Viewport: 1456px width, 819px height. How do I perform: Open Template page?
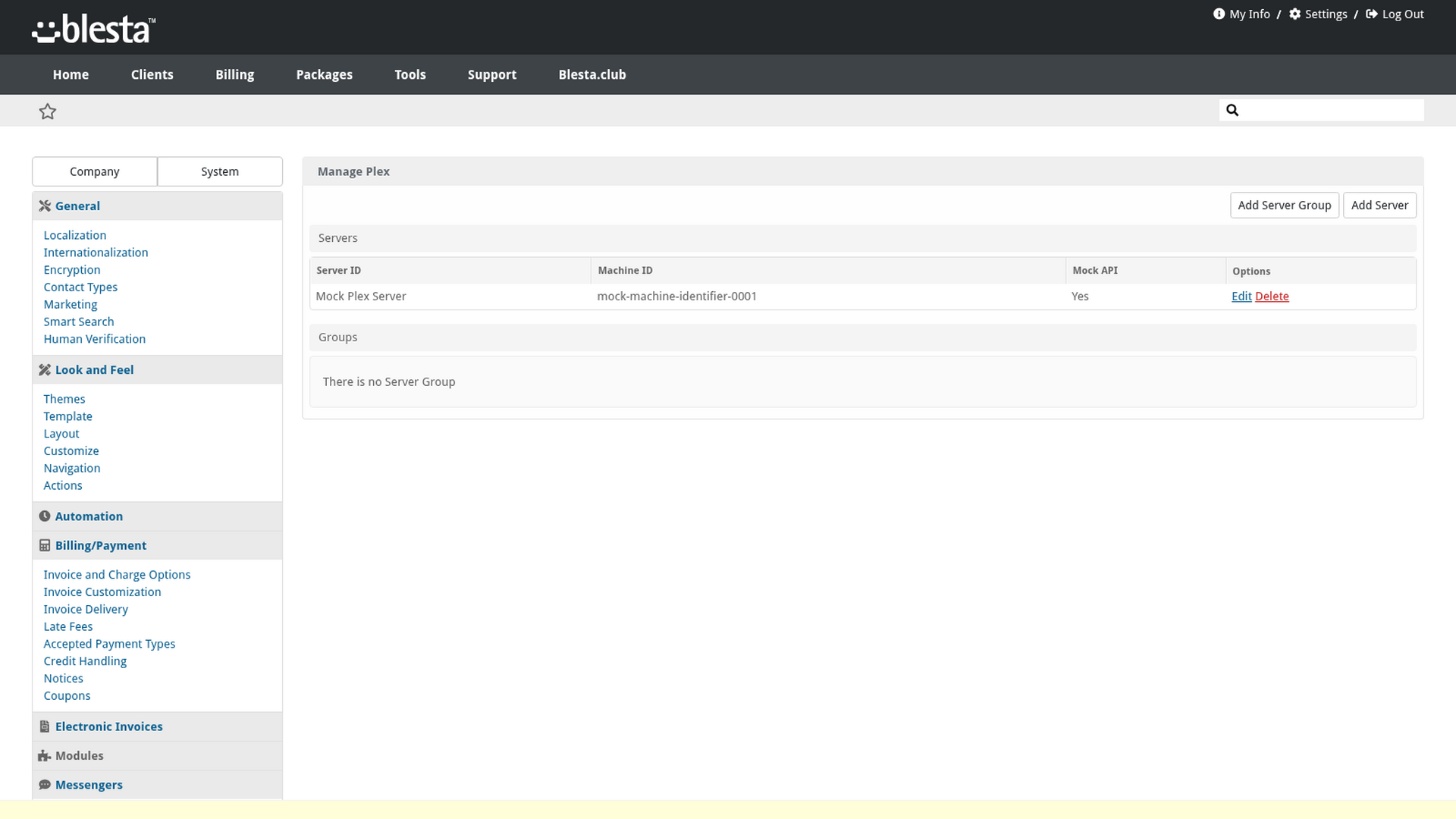click(x=68, y=416)
